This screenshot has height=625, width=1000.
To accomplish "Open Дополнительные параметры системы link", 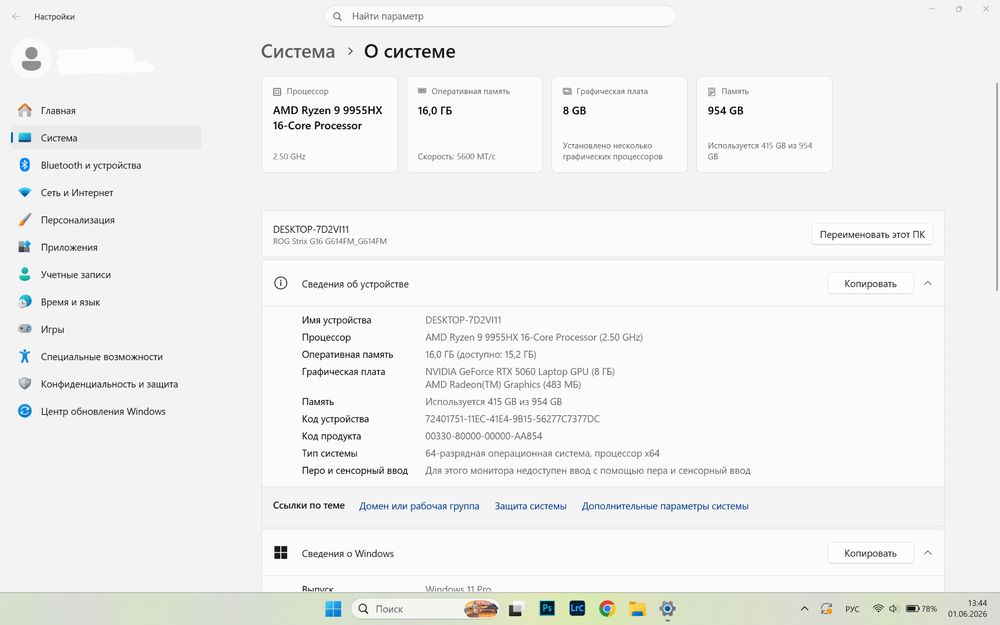I will 665,506.
